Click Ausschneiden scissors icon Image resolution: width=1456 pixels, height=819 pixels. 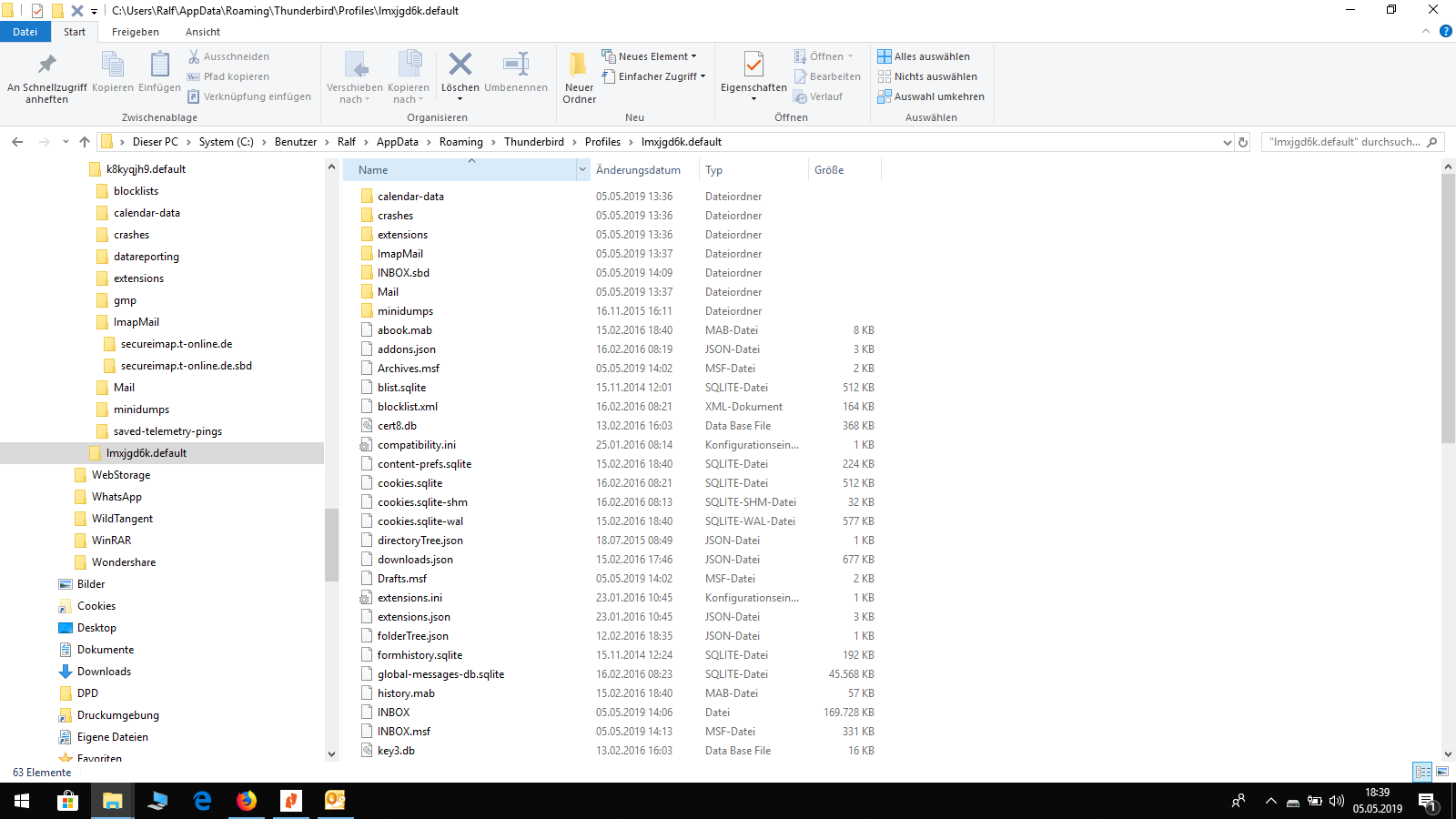tap(194, 56)
